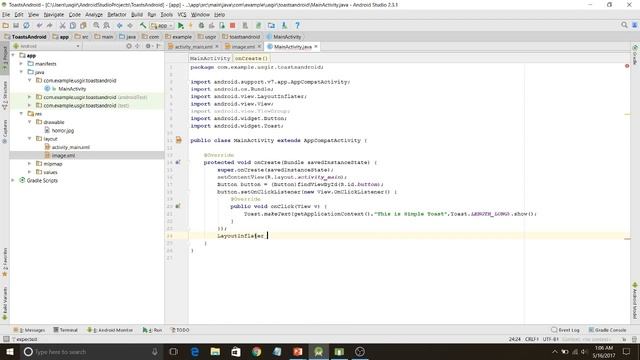
Task: Click the ToastsAndroid breadcrumb
Action: point(25,37)
